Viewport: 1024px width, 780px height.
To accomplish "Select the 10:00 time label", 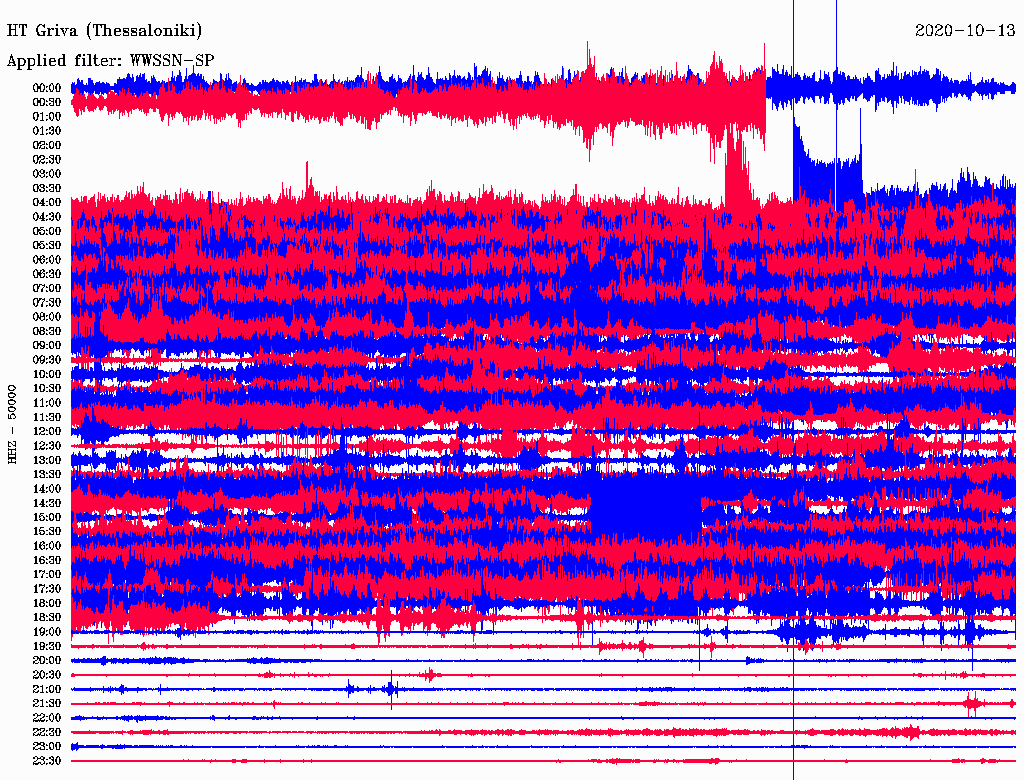I will coord(47,374).
